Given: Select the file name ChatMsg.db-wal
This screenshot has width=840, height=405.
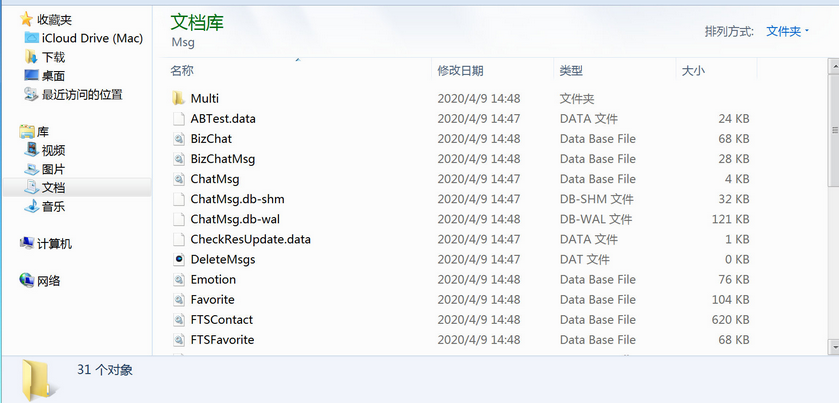Looking at the screenshot, I should click(235, 219).
